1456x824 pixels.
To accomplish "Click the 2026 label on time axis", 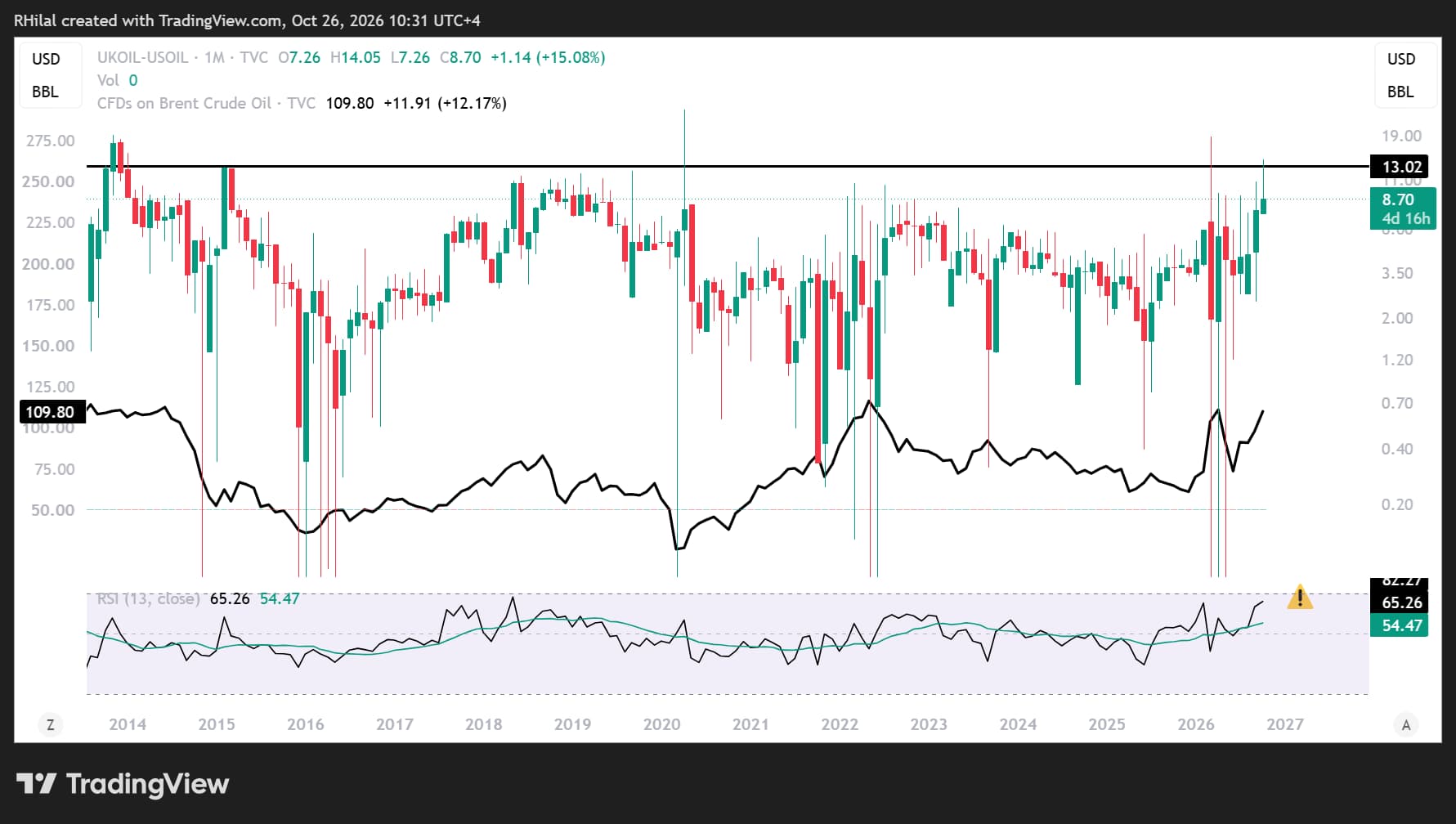I will pos(1196,724).
